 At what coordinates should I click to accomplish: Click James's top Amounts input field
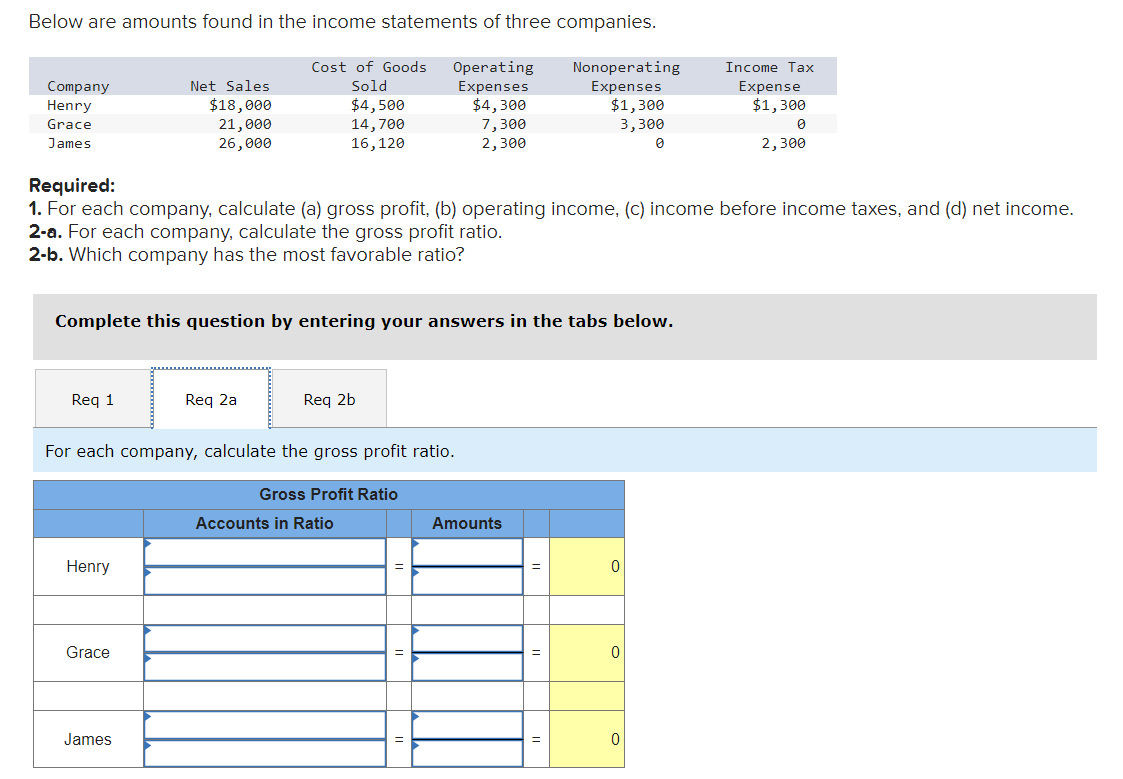pyautogui.click(x=467, y=725)
